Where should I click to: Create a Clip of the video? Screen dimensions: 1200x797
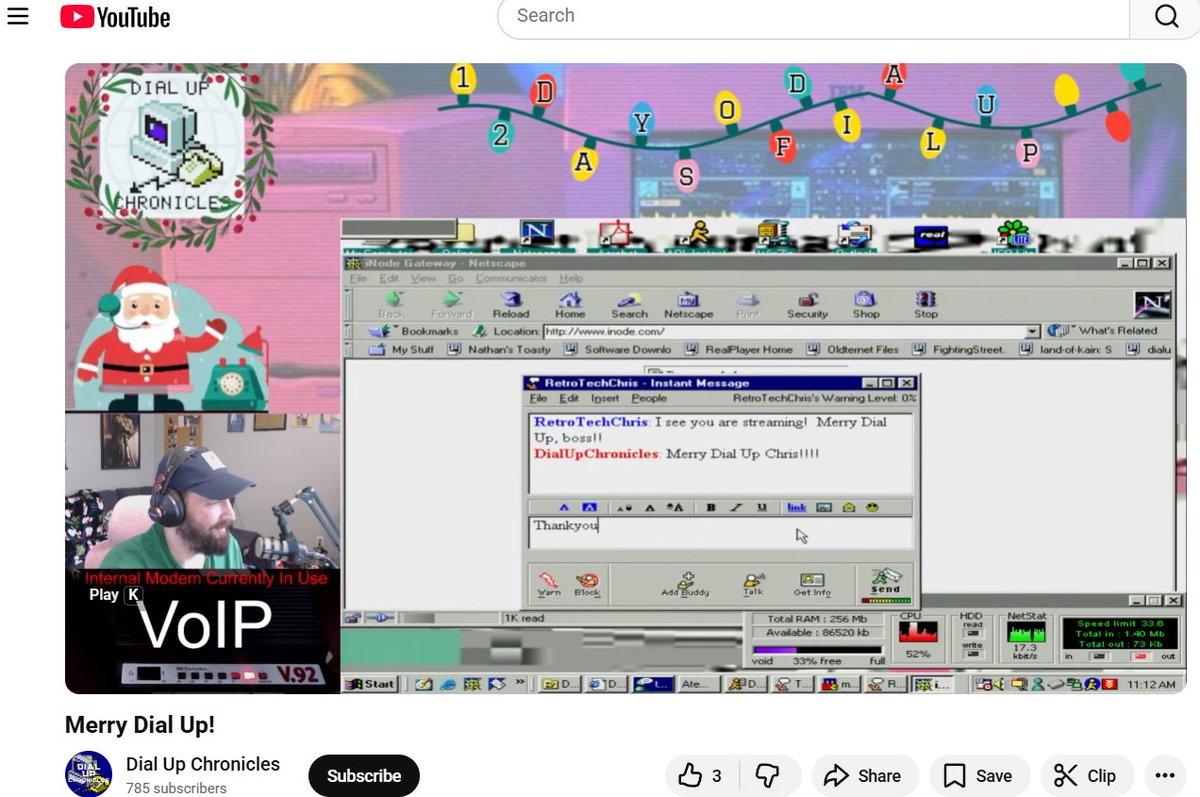point(1086,776)
